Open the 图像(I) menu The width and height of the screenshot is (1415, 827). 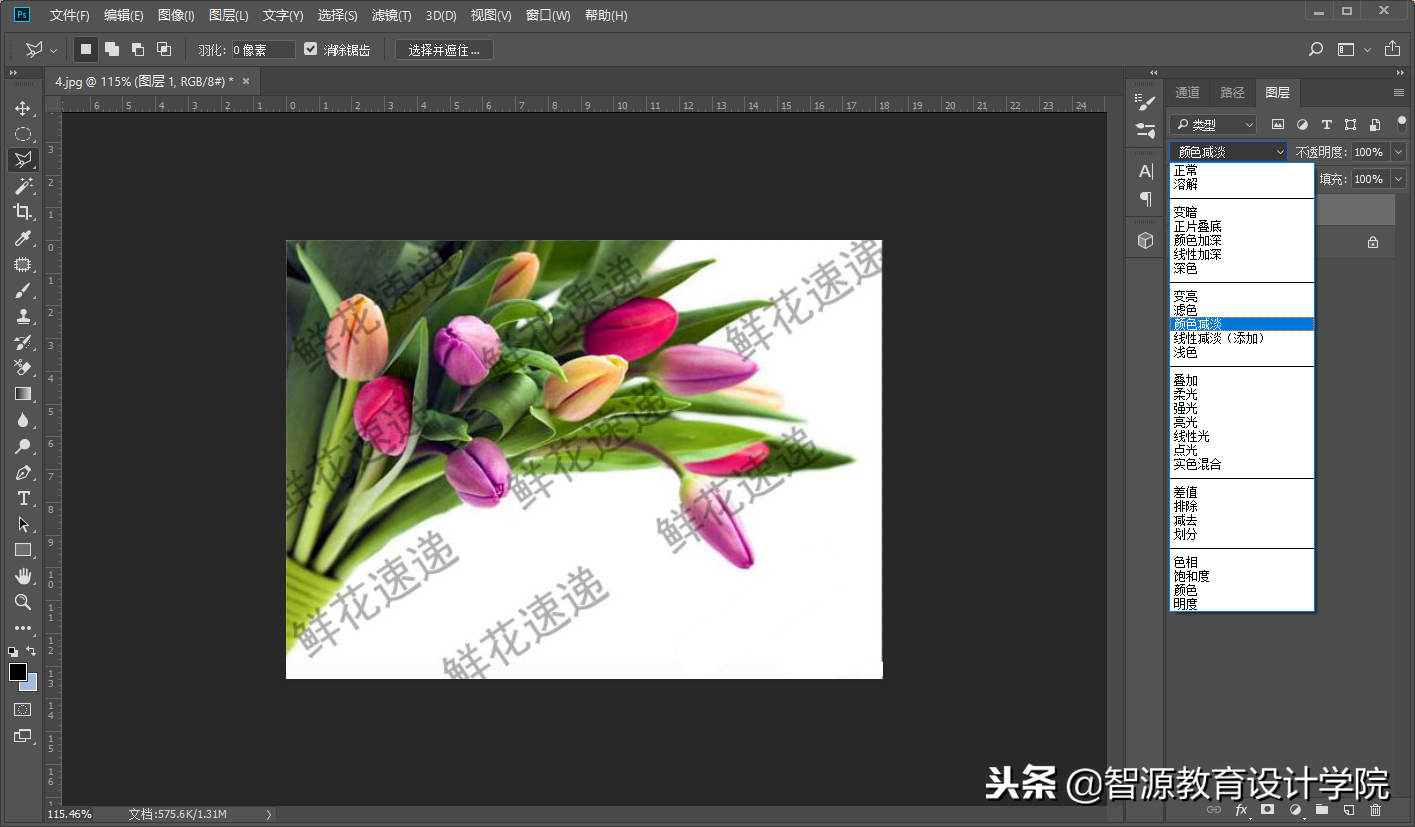click(176, 15)
